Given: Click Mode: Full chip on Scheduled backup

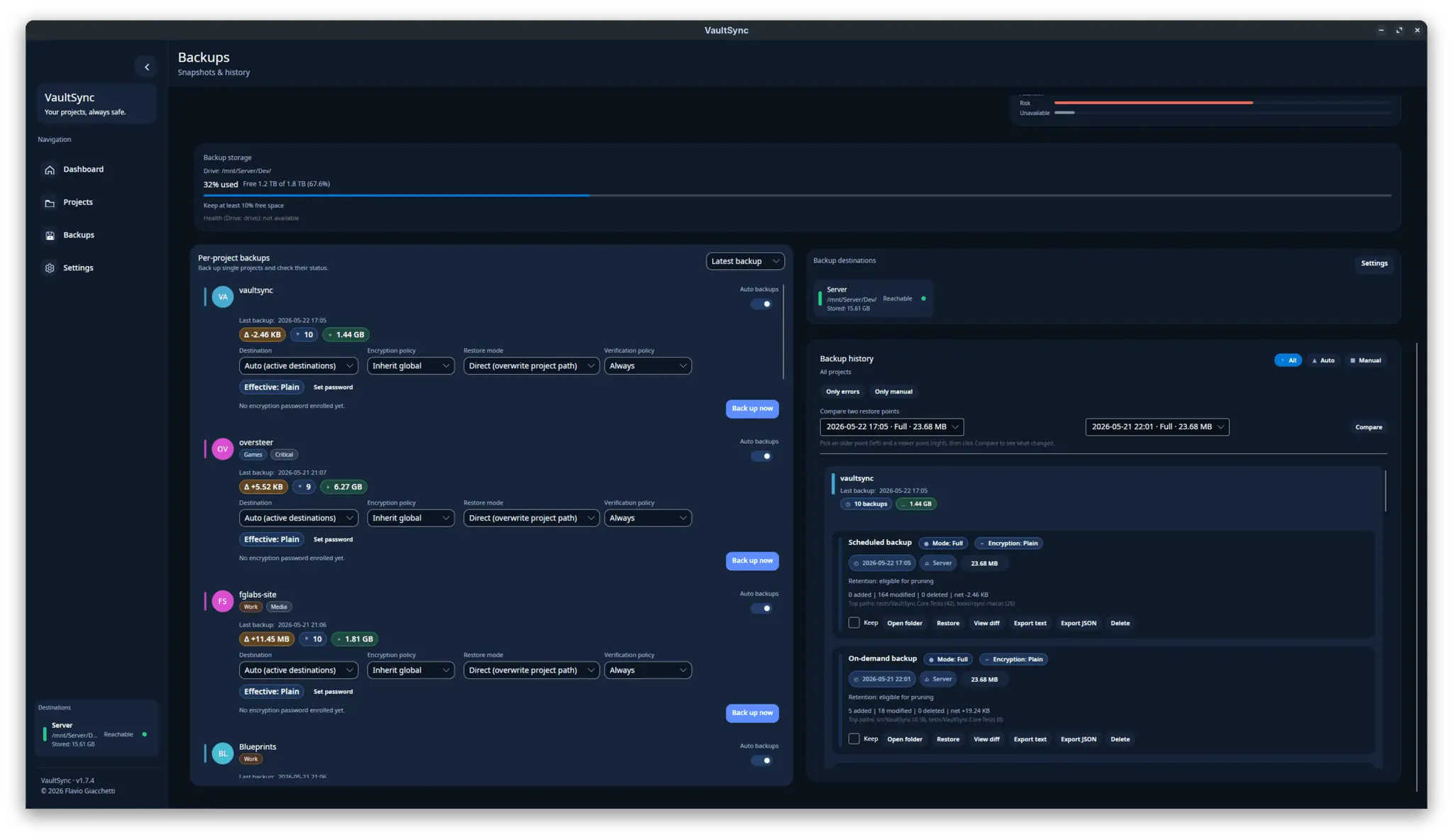Looking at the screenshot, I should tap(944, 543).
